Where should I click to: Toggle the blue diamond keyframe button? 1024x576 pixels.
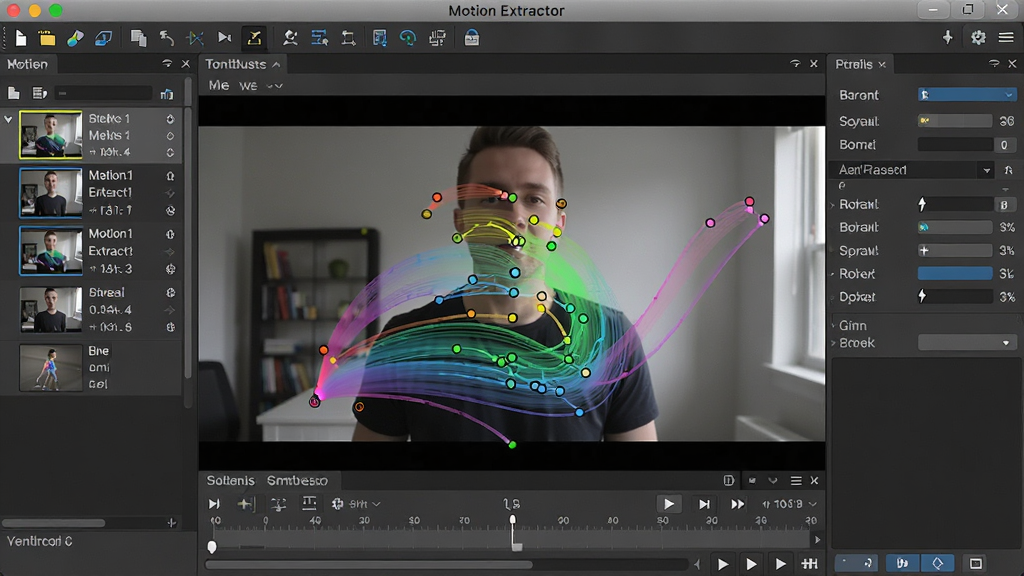(938, 563)
